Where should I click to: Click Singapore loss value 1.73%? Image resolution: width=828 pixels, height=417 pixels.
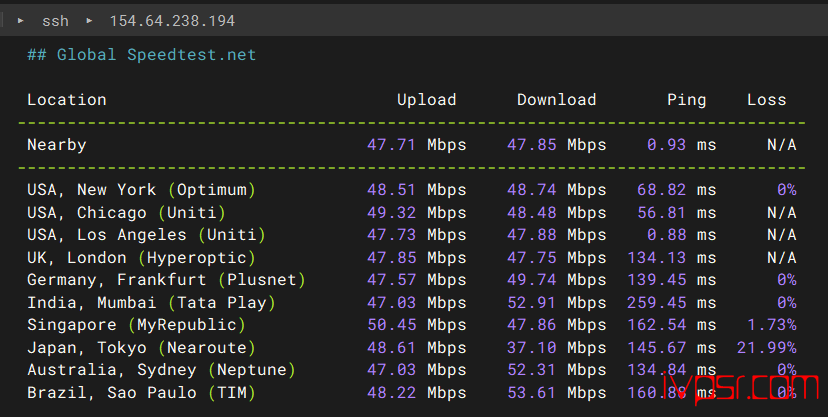[771, 325]
